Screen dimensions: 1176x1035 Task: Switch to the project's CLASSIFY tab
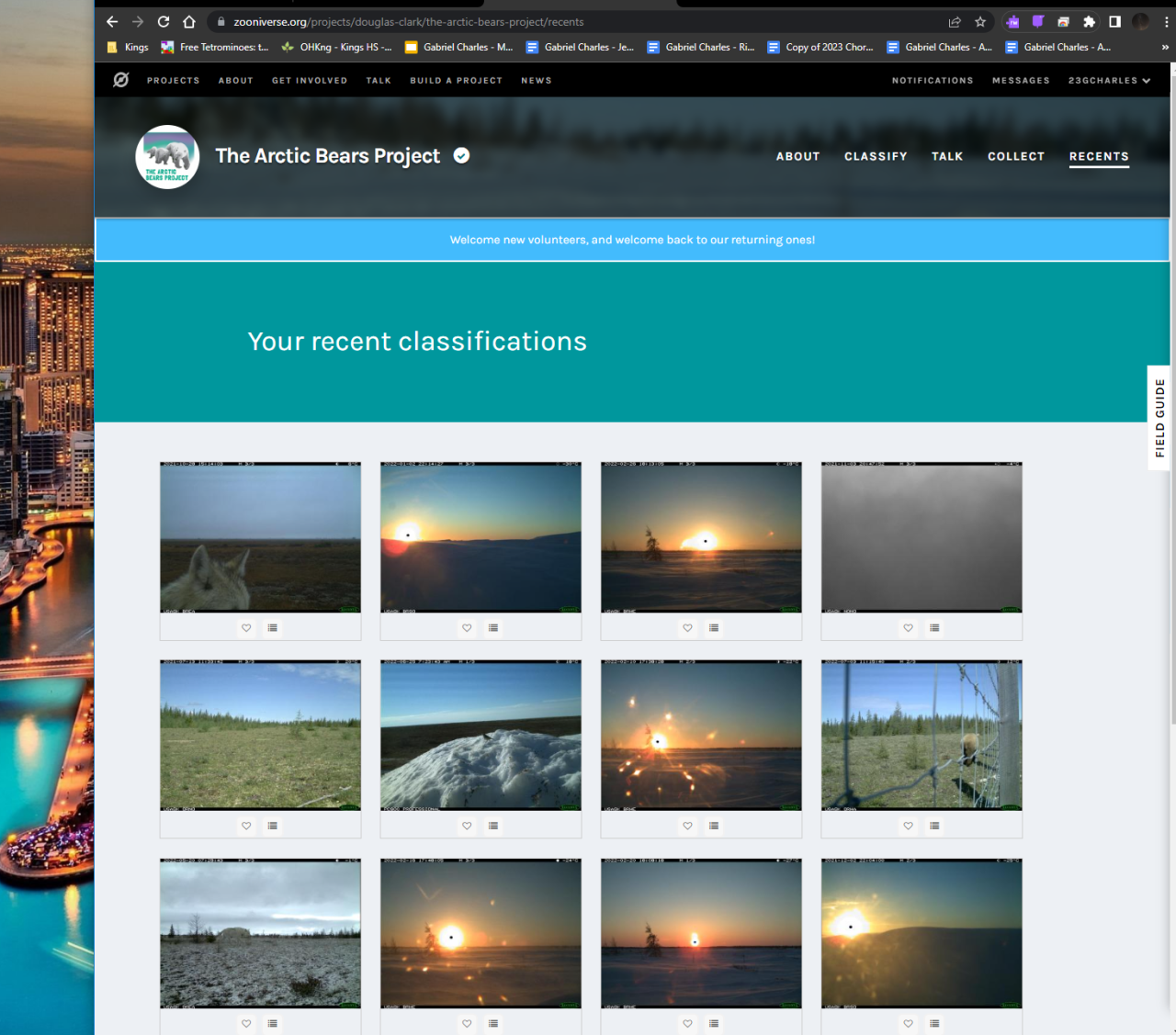click(876, 157)
